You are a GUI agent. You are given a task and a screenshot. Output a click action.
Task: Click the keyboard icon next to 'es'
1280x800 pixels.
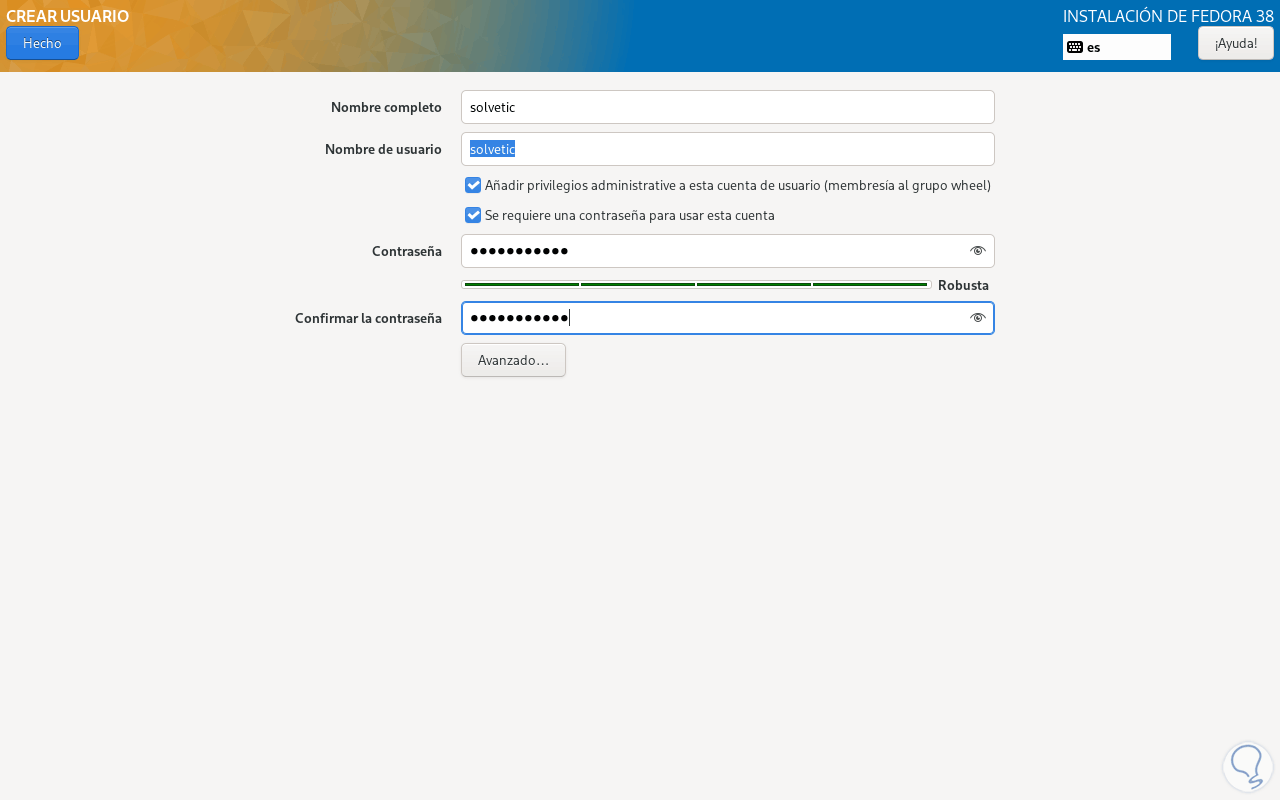1075,47
